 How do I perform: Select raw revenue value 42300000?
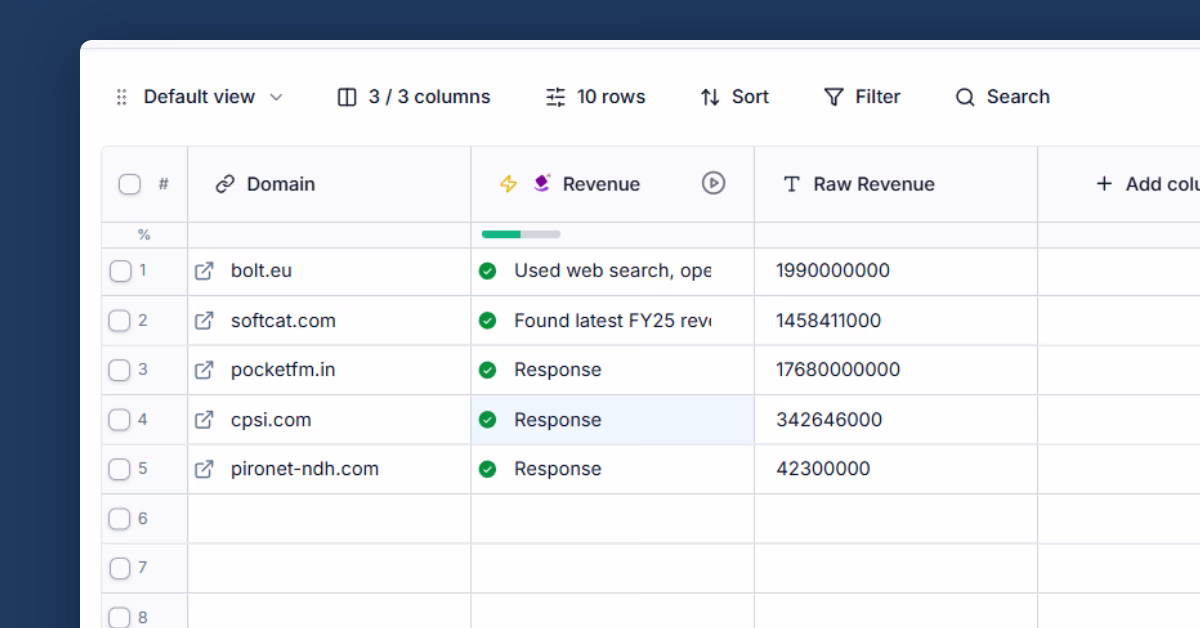click(823, 469)
